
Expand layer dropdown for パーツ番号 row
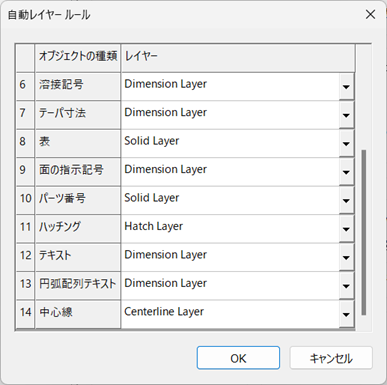click(x=346, y=201)
